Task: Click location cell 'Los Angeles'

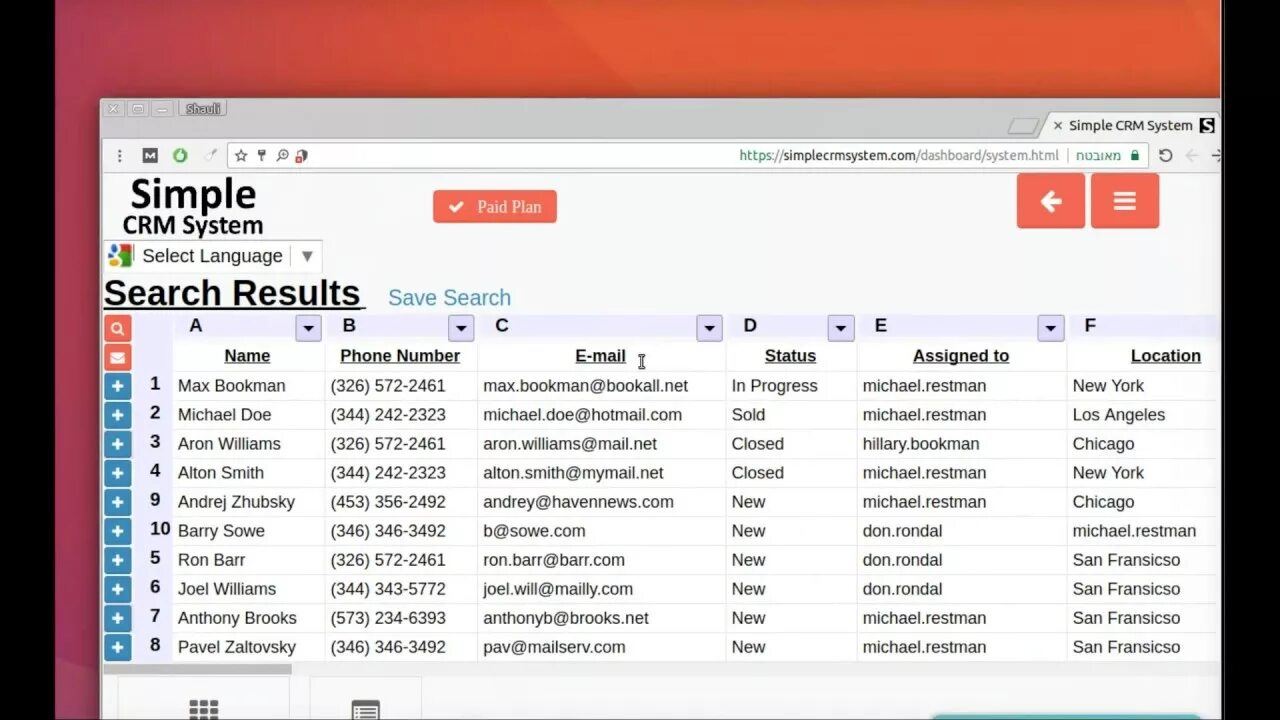Action: [x=1119, y=415]
